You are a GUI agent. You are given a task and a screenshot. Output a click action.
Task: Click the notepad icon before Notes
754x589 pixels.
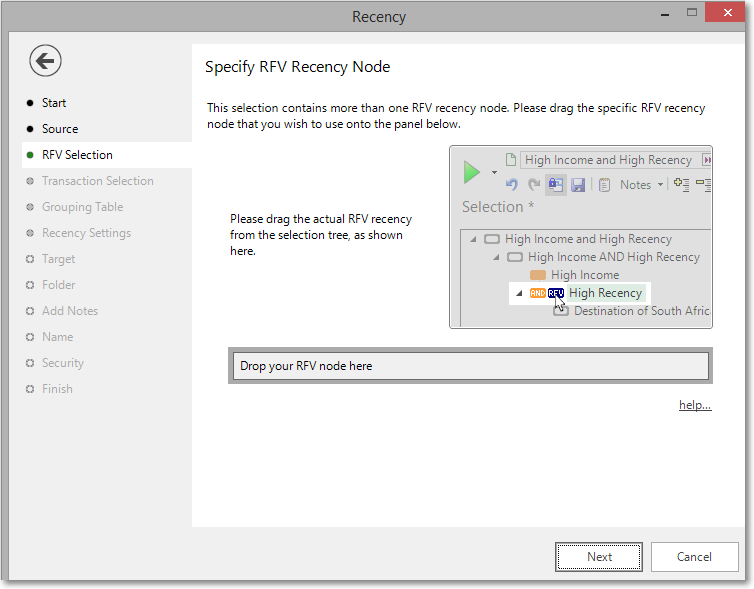604,185
